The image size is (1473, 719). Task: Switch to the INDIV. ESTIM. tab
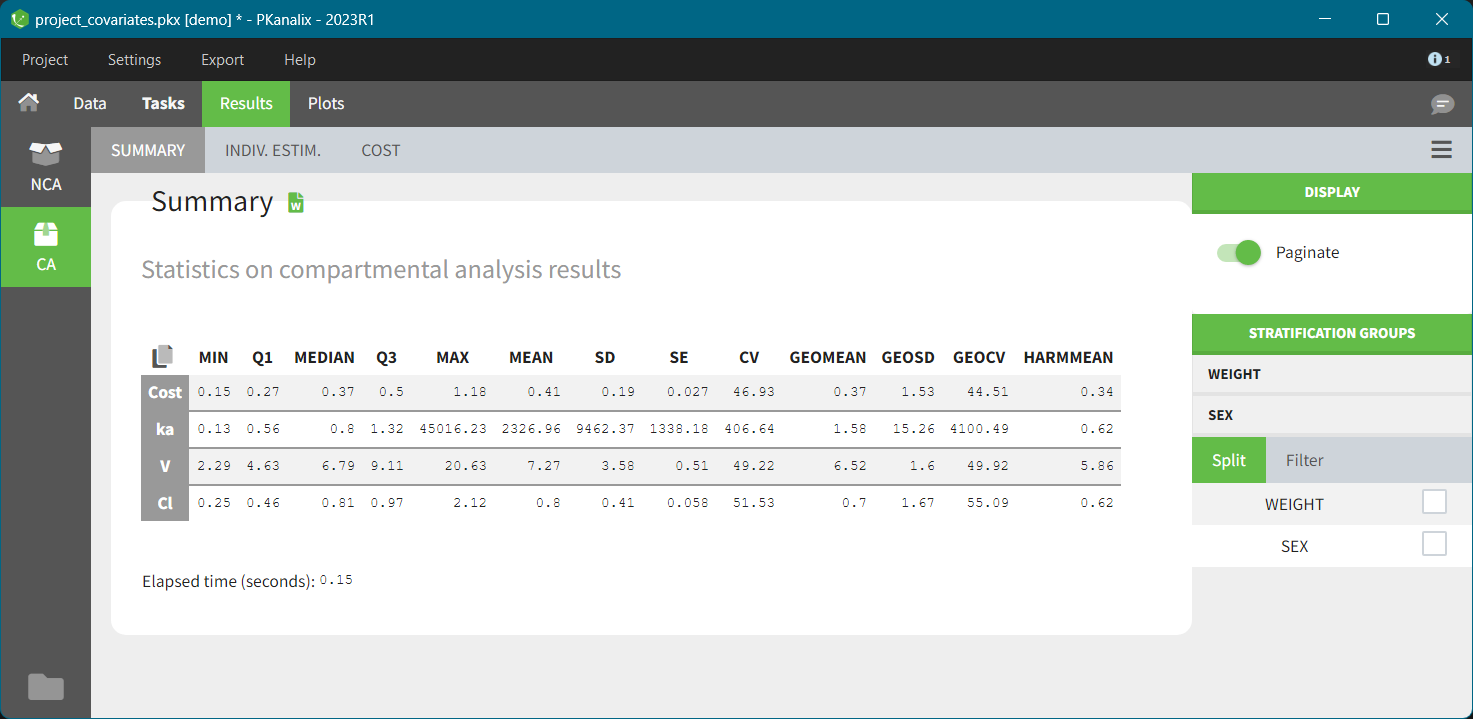tap(273, 151)
